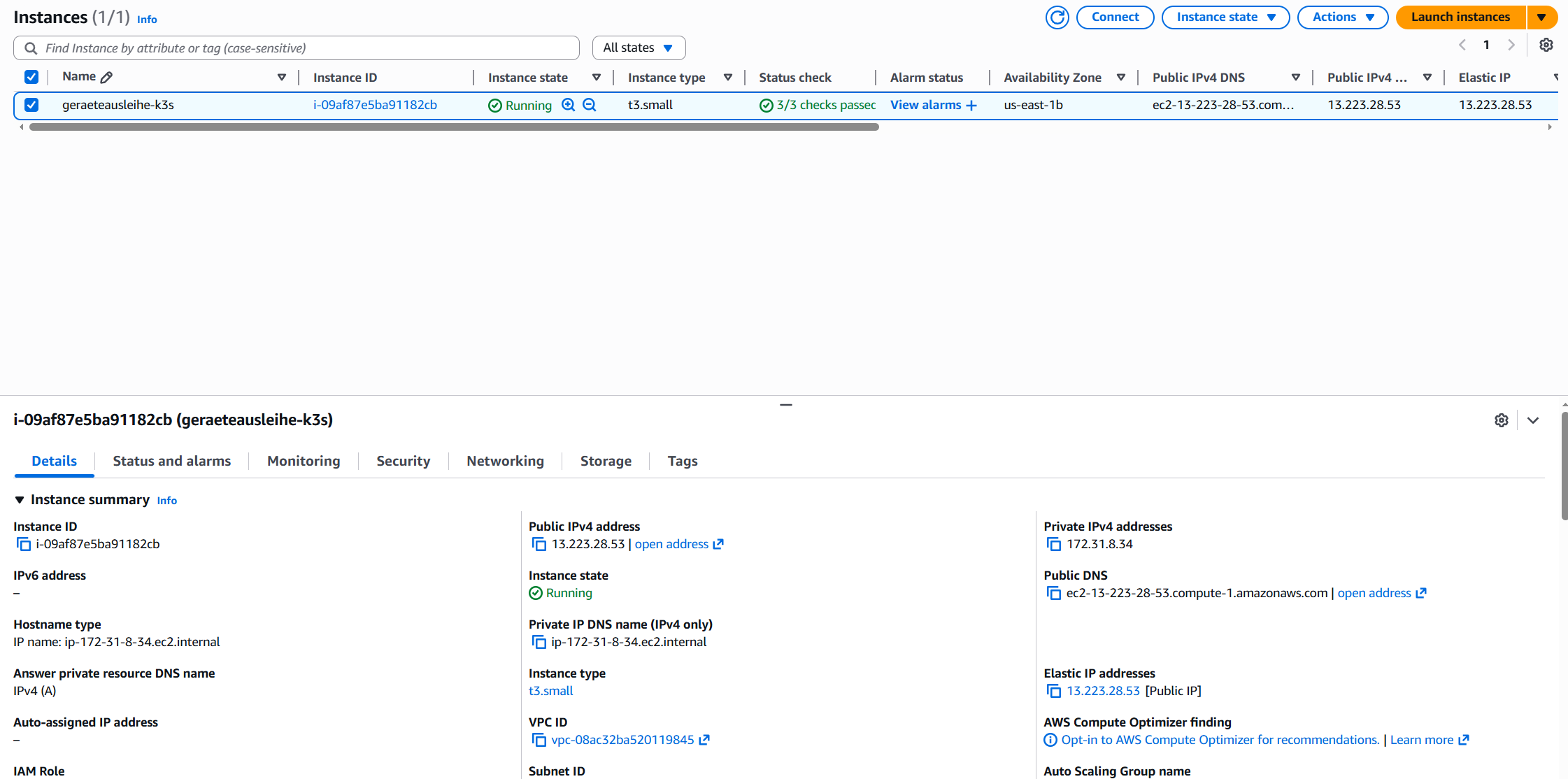The image size is (1568, 779).
Task: Click Info link next to Instances heading
Action: (x=147, y=20)
